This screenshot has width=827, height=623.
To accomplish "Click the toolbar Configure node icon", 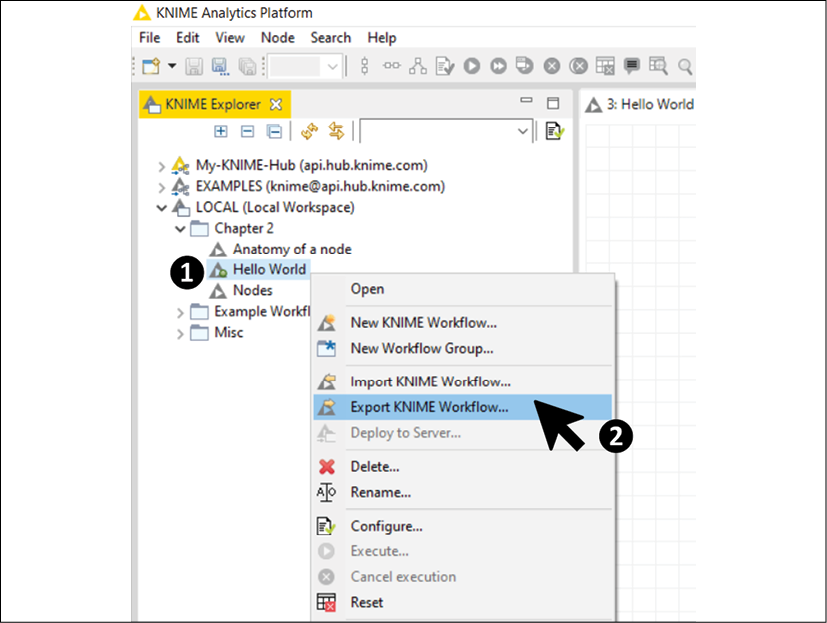I will pyautogui.click(x=445, y=66).
